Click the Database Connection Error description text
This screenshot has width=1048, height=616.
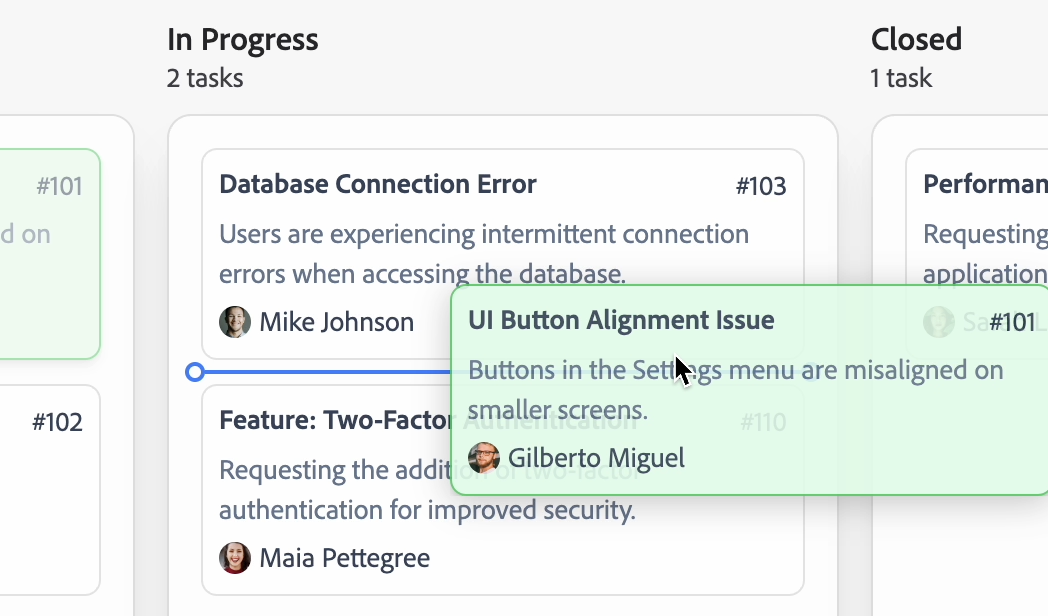pyautogui.click(x=484, y=235)
